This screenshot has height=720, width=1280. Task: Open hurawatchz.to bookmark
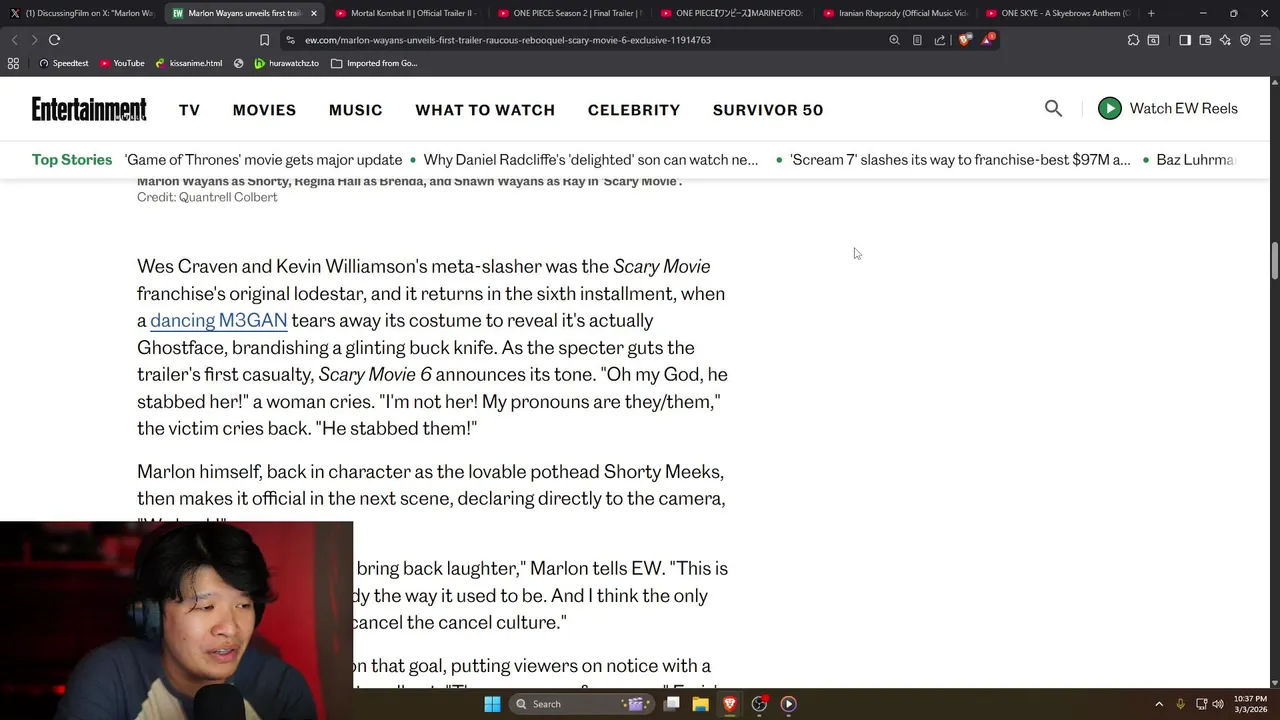pos(287,63)
